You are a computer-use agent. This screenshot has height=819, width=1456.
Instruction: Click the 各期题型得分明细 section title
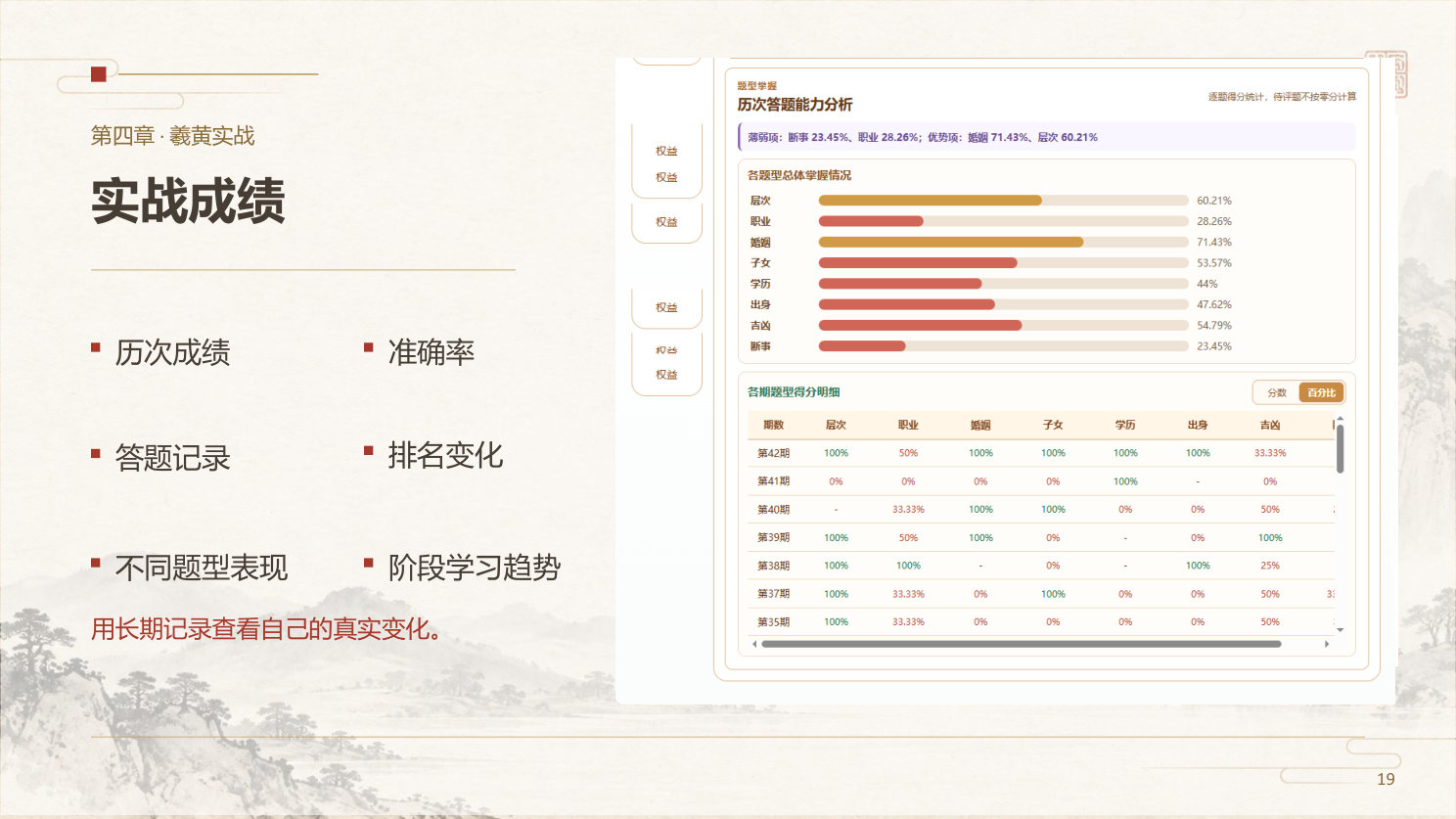794,391
